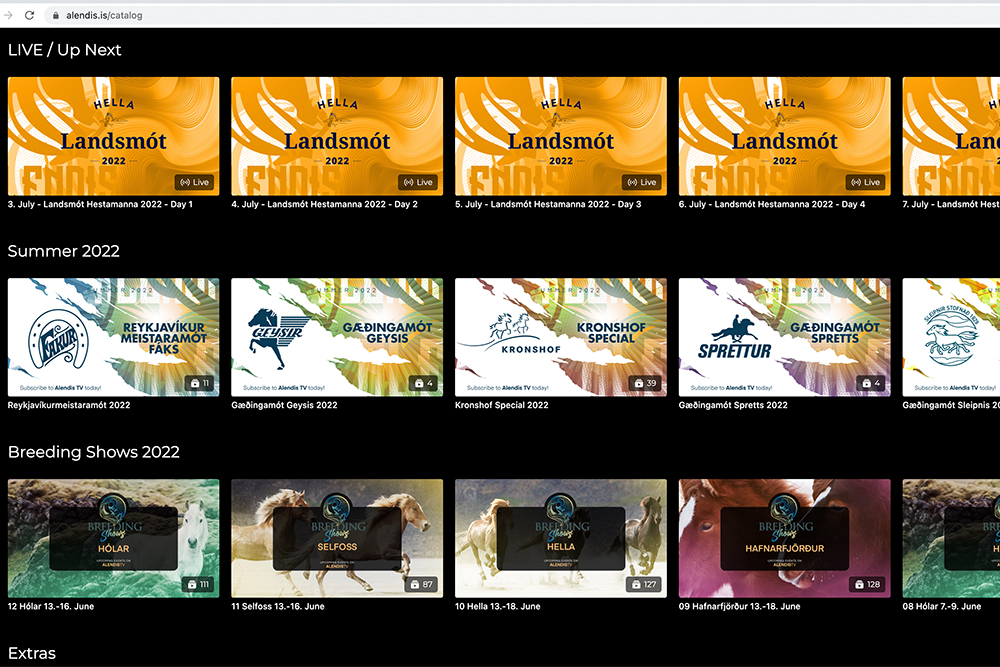Click video count badge on Reykjavíkurmeistaramót card
The image size is (1000, 667).
tap(200, 383)
